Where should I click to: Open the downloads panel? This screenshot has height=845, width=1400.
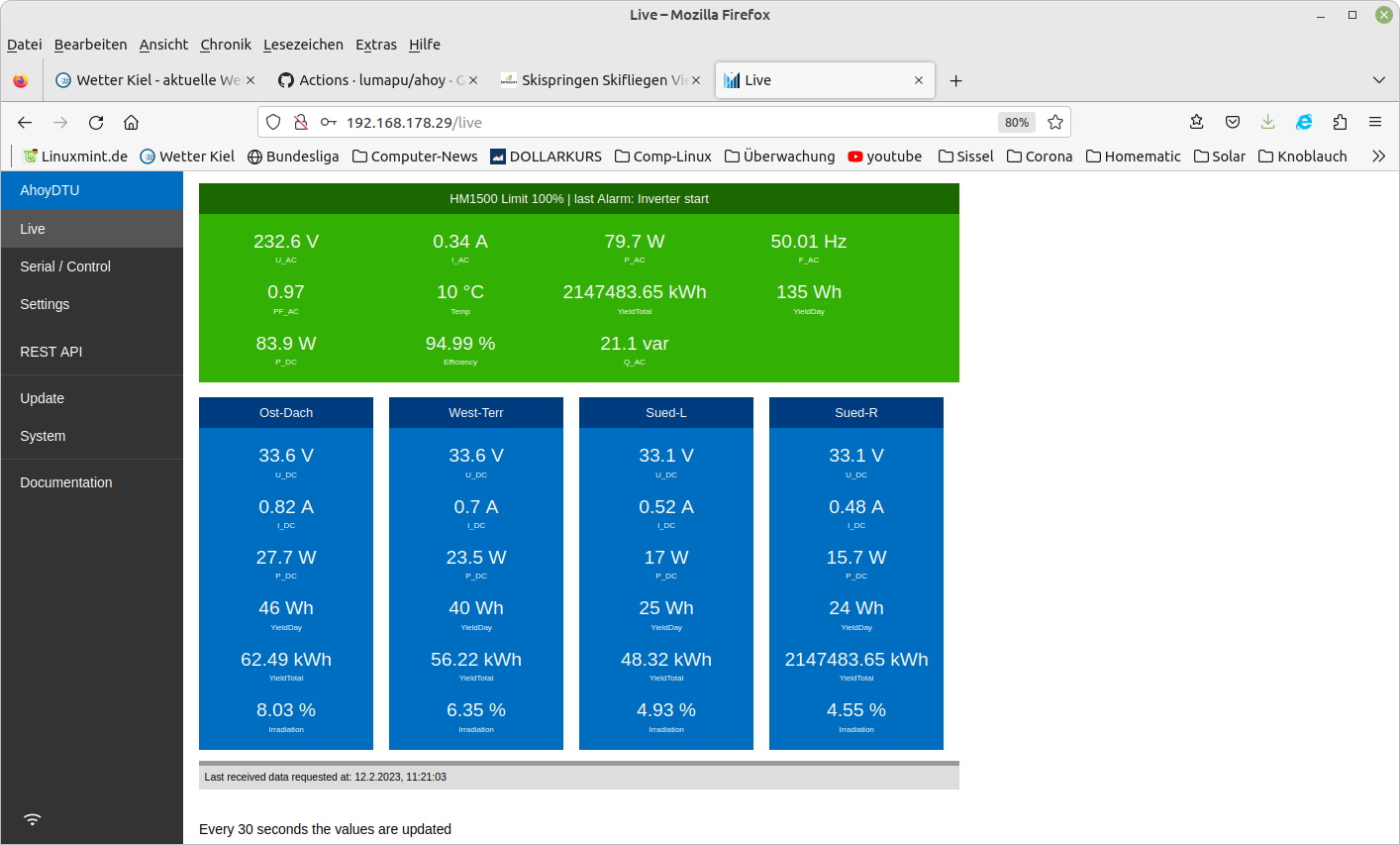tap(1268, 122)
